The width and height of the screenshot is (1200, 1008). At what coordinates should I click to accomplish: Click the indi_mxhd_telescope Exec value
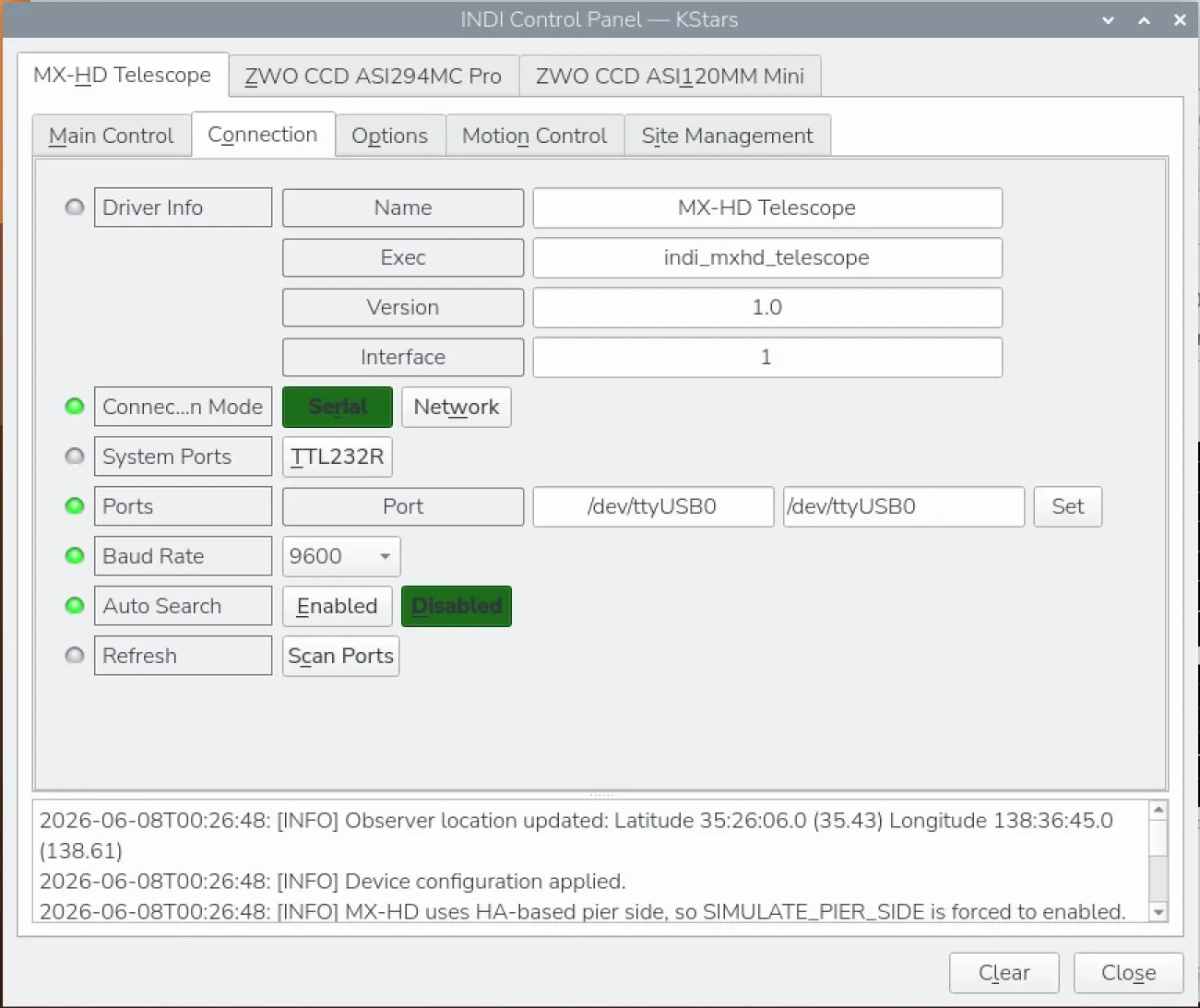[x=767, y=257]
